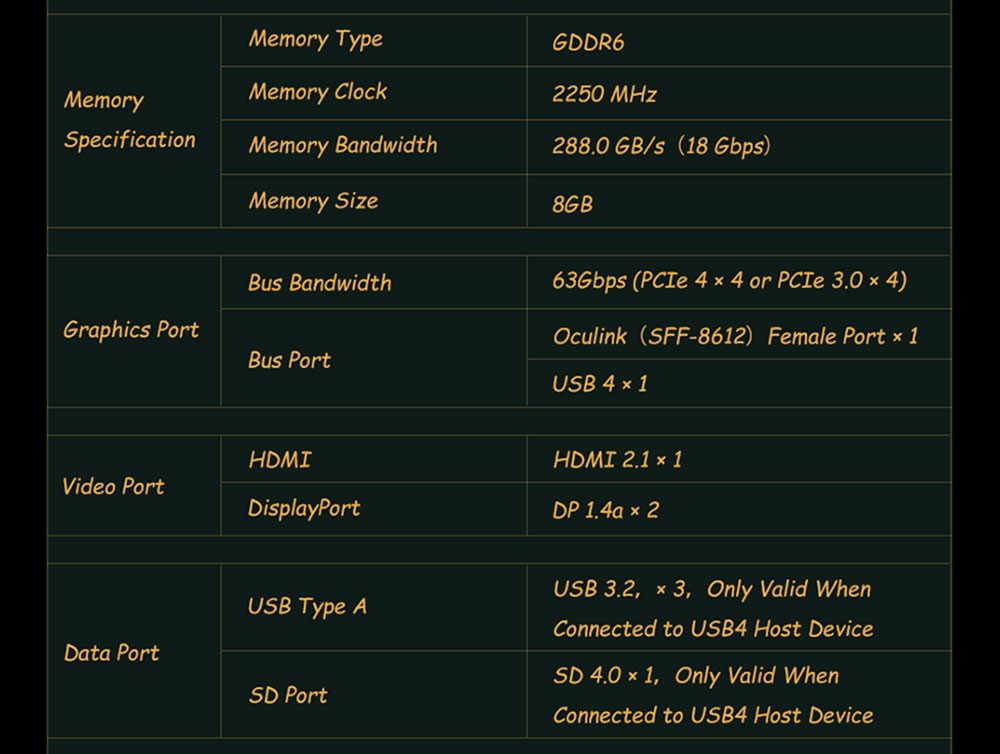
Task: Select the USB 4 × 1 entry
Action: 599,384
